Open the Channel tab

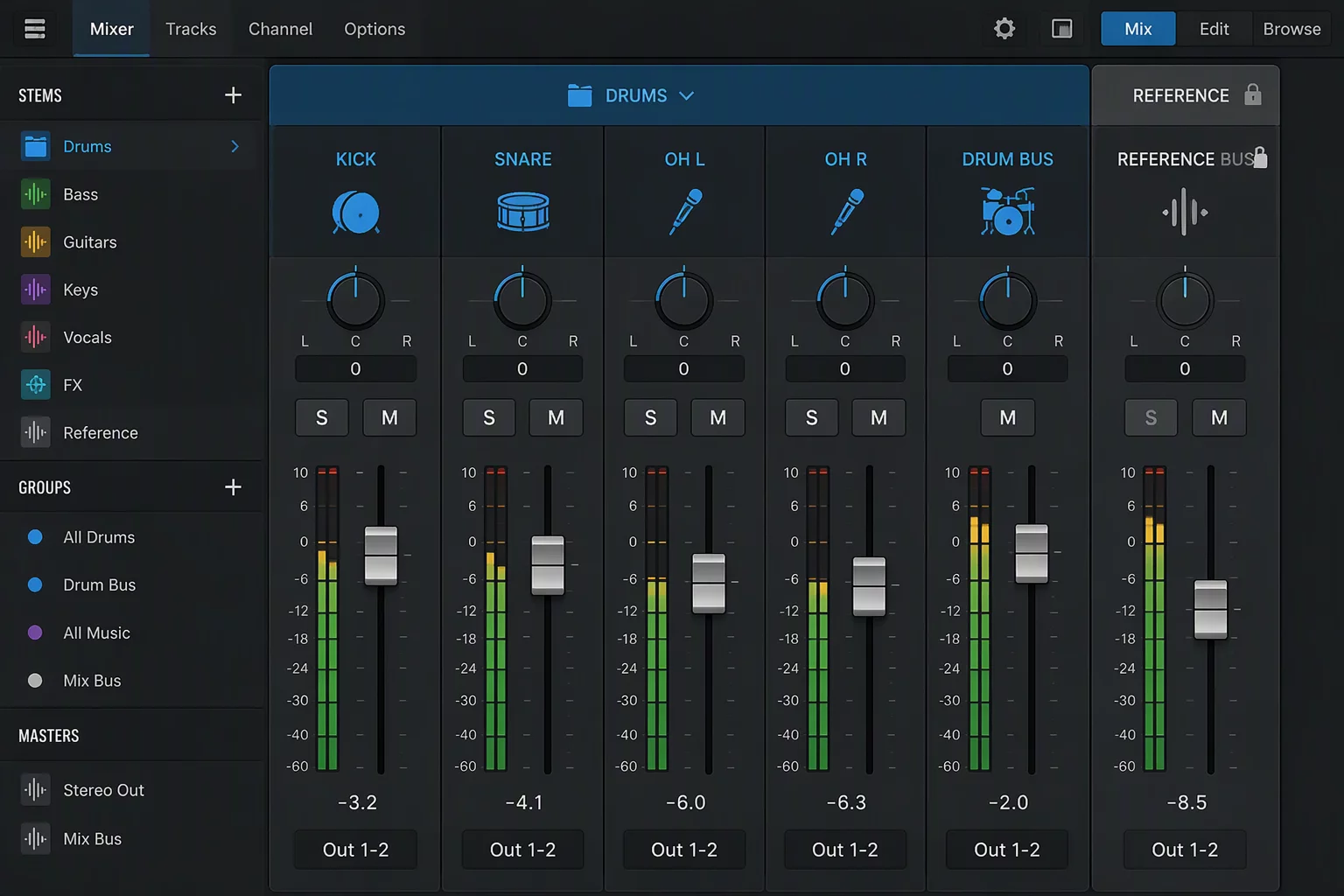point(280,29)
